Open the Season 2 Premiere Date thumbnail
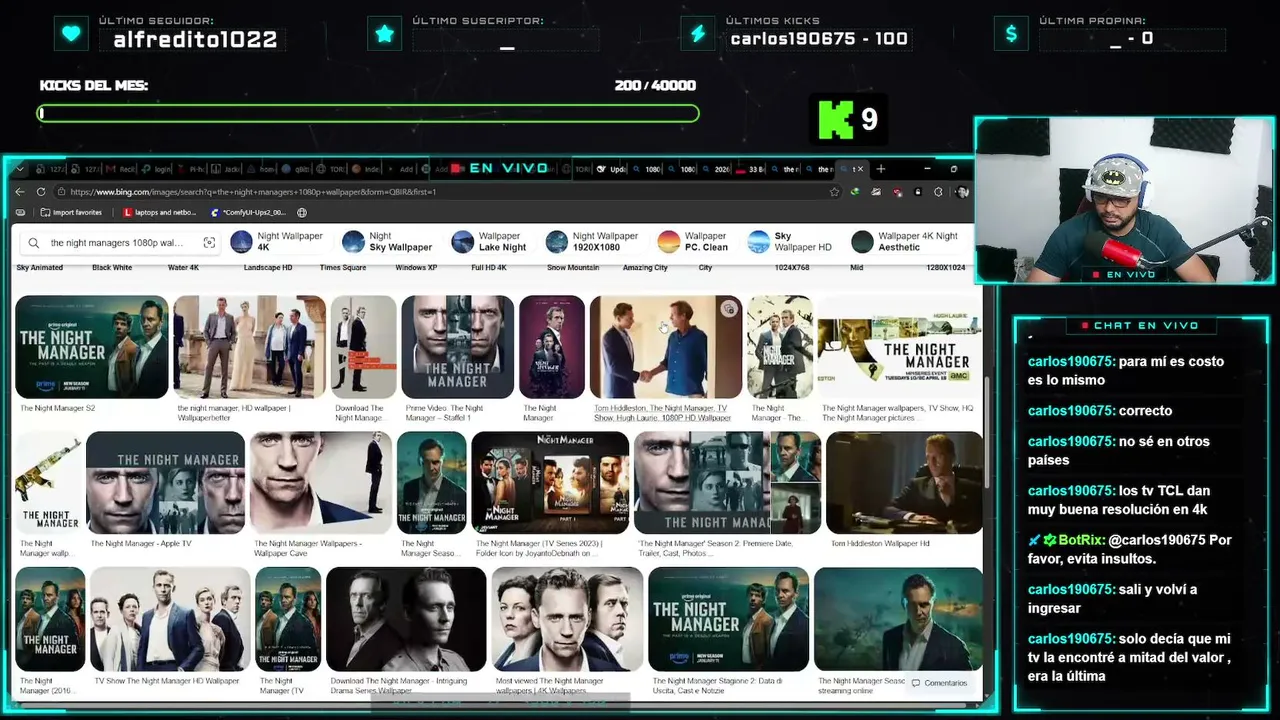Image resolution: width=1280 pixels, height=720 pixels. 728,483
